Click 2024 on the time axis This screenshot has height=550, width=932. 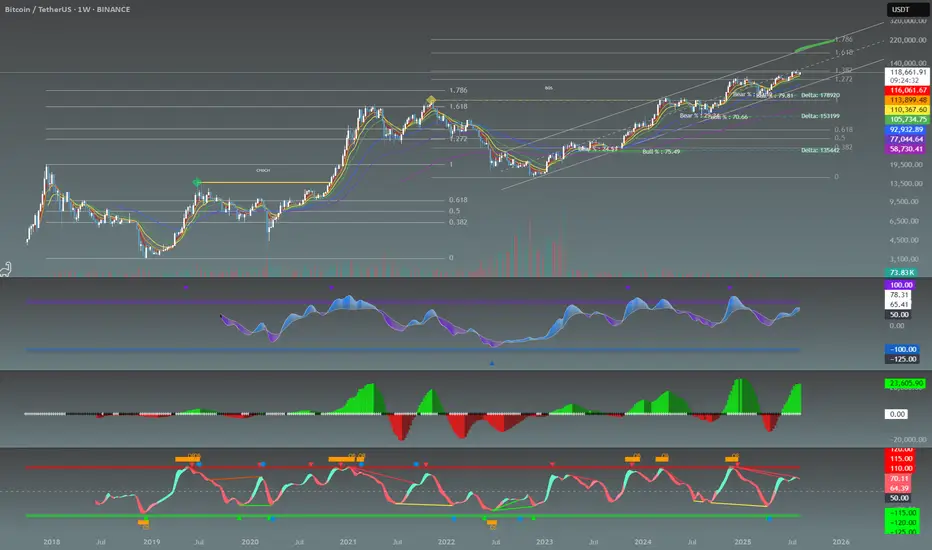pyautogui.click(x=643, y=542)
